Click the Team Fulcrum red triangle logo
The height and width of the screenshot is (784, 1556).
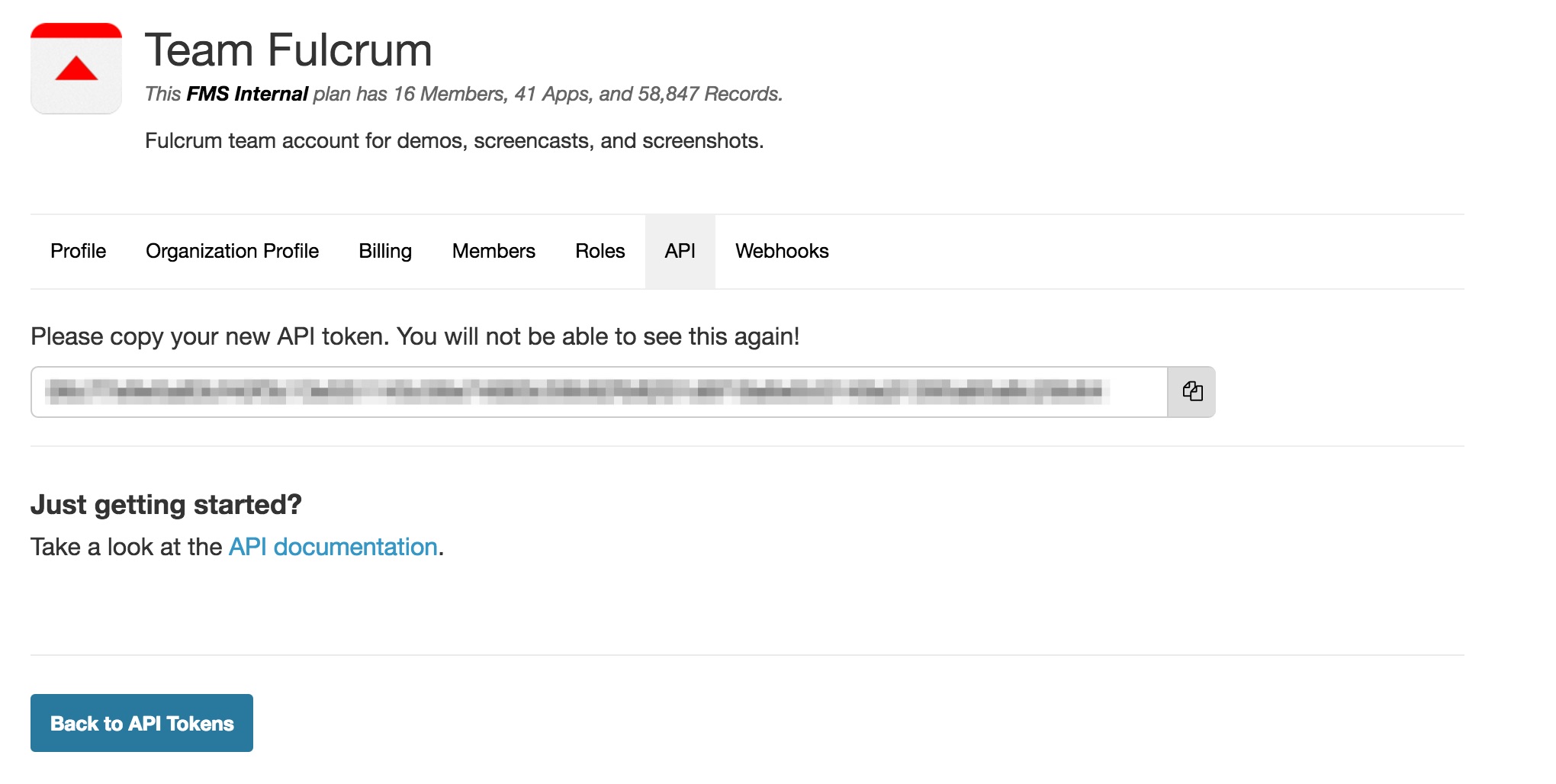(76, 69)
